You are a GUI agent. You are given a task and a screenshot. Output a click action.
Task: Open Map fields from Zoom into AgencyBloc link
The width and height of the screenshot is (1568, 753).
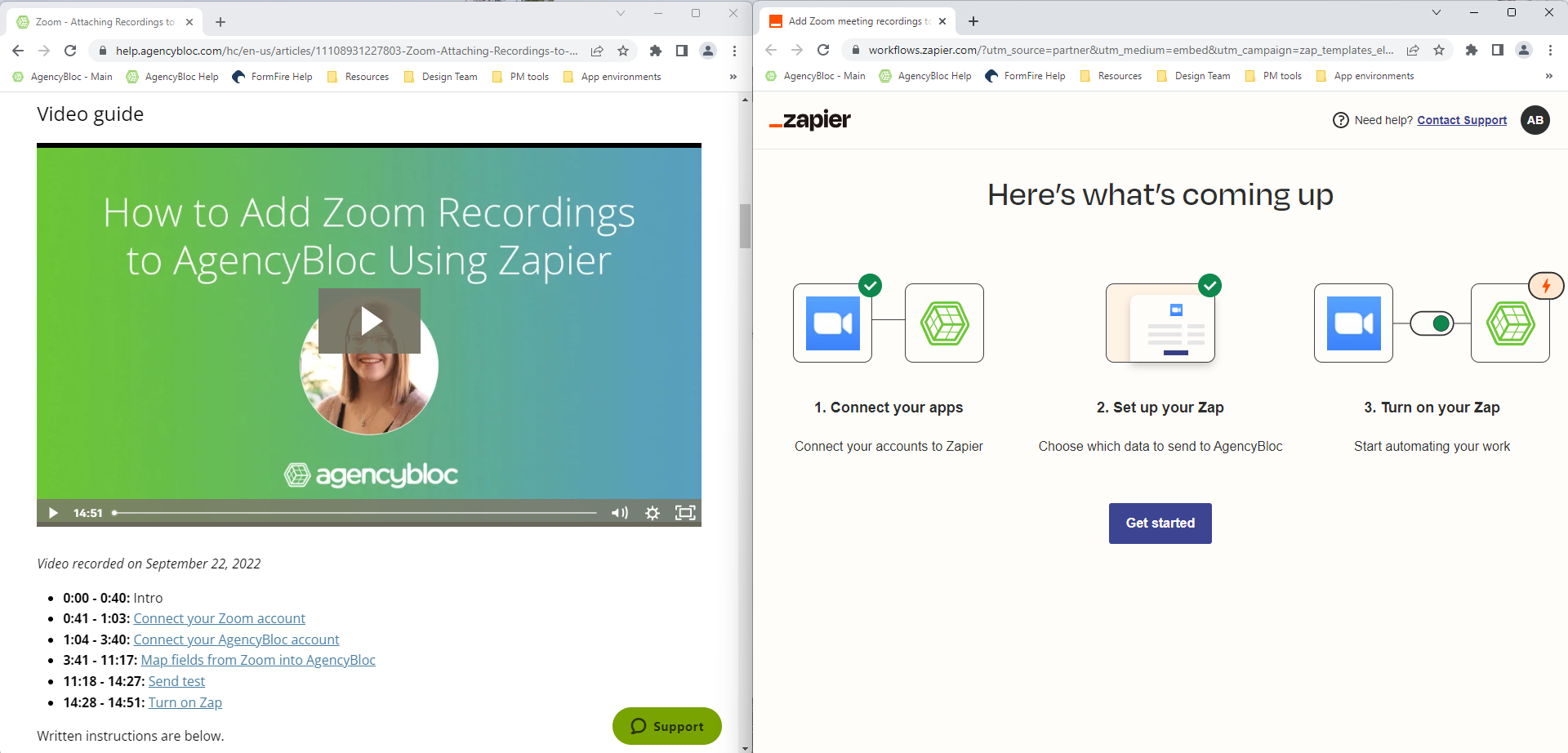pos(258,661)
